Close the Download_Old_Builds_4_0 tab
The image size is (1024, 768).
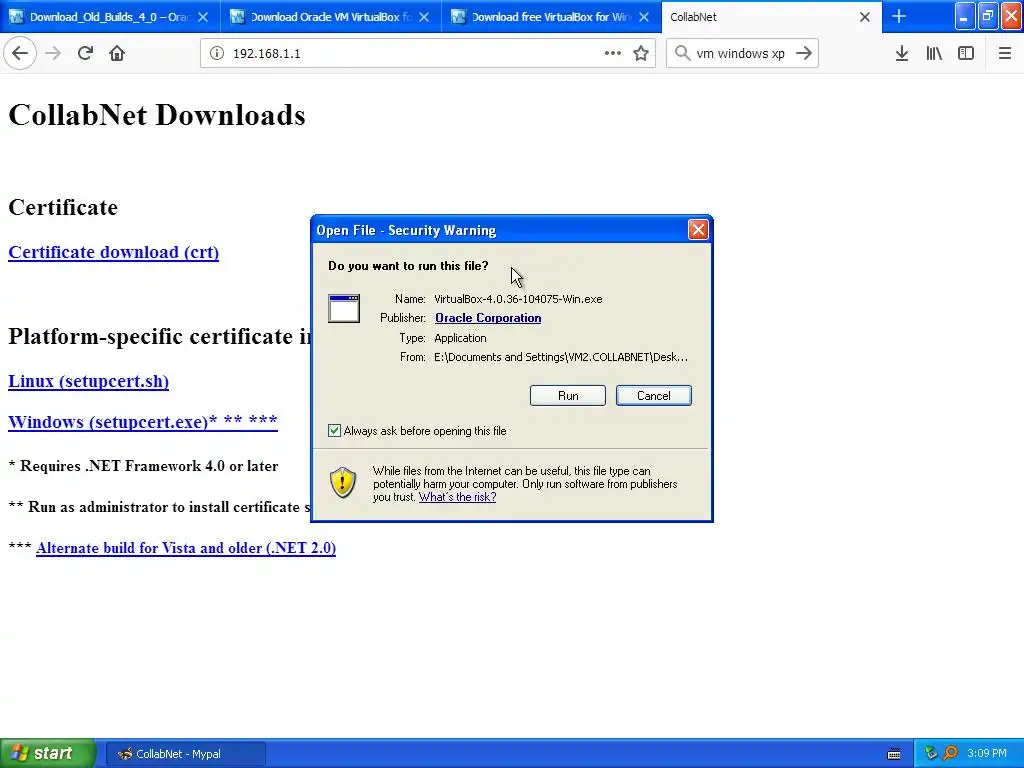pos(203,17)
